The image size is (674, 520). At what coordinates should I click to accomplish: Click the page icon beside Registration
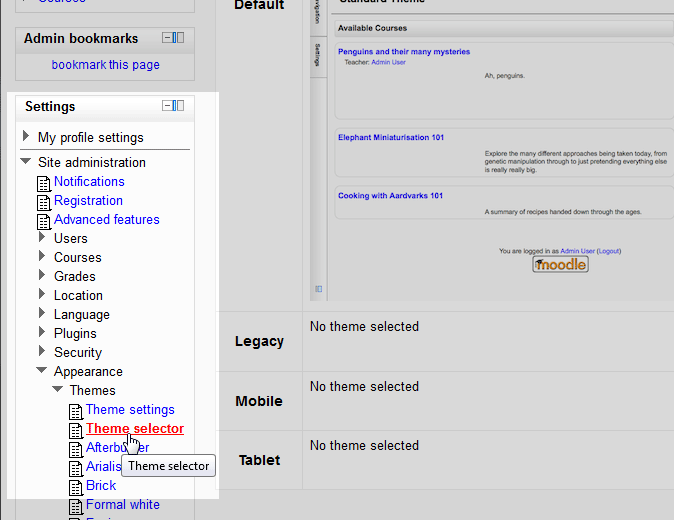click(43, 201)
